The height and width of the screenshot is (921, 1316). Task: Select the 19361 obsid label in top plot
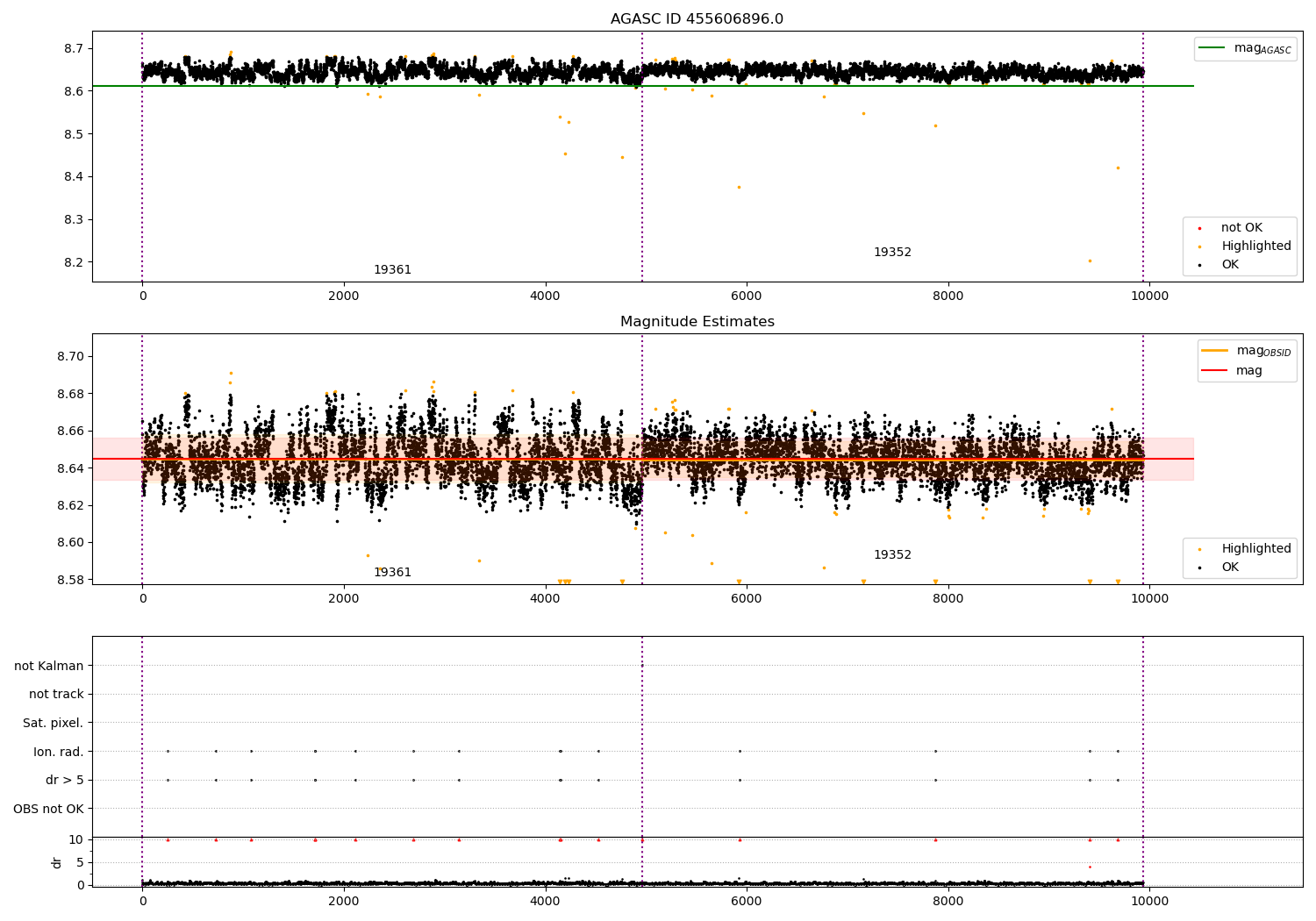tap(392, 270)
